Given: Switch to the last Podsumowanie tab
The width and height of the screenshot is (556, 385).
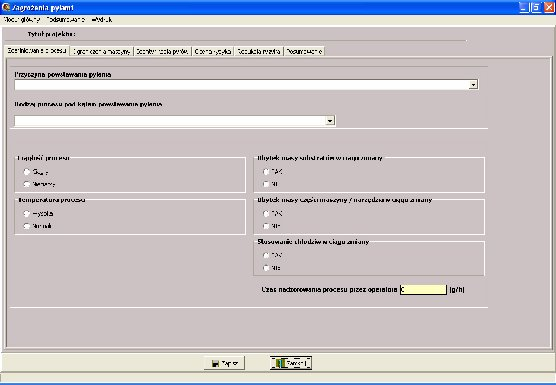Looking at the screenshot, I should coord(304,51).
